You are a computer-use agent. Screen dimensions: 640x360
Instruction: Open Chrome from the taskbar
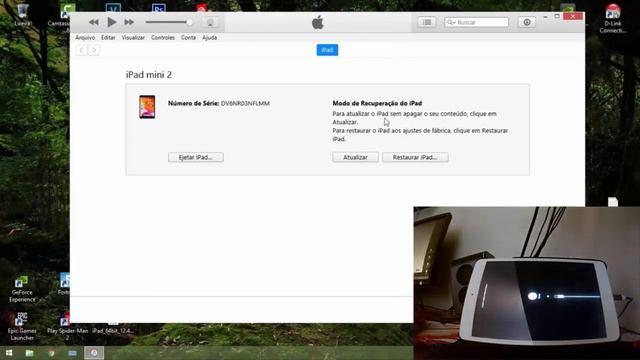51,353
